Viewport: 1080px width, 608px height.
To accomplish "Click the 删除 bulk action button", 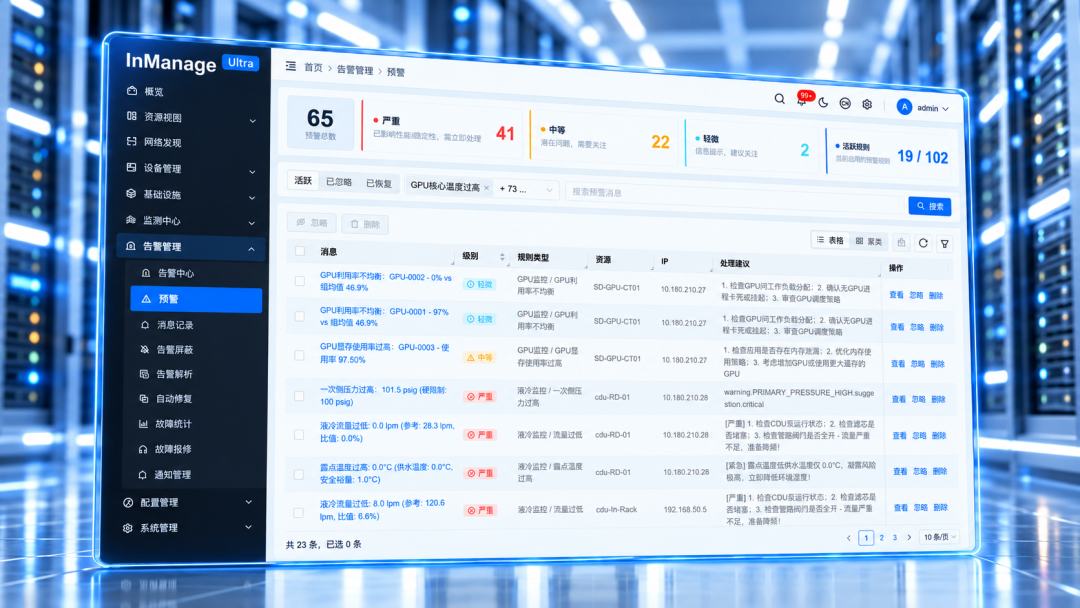I will pos(365,224).
